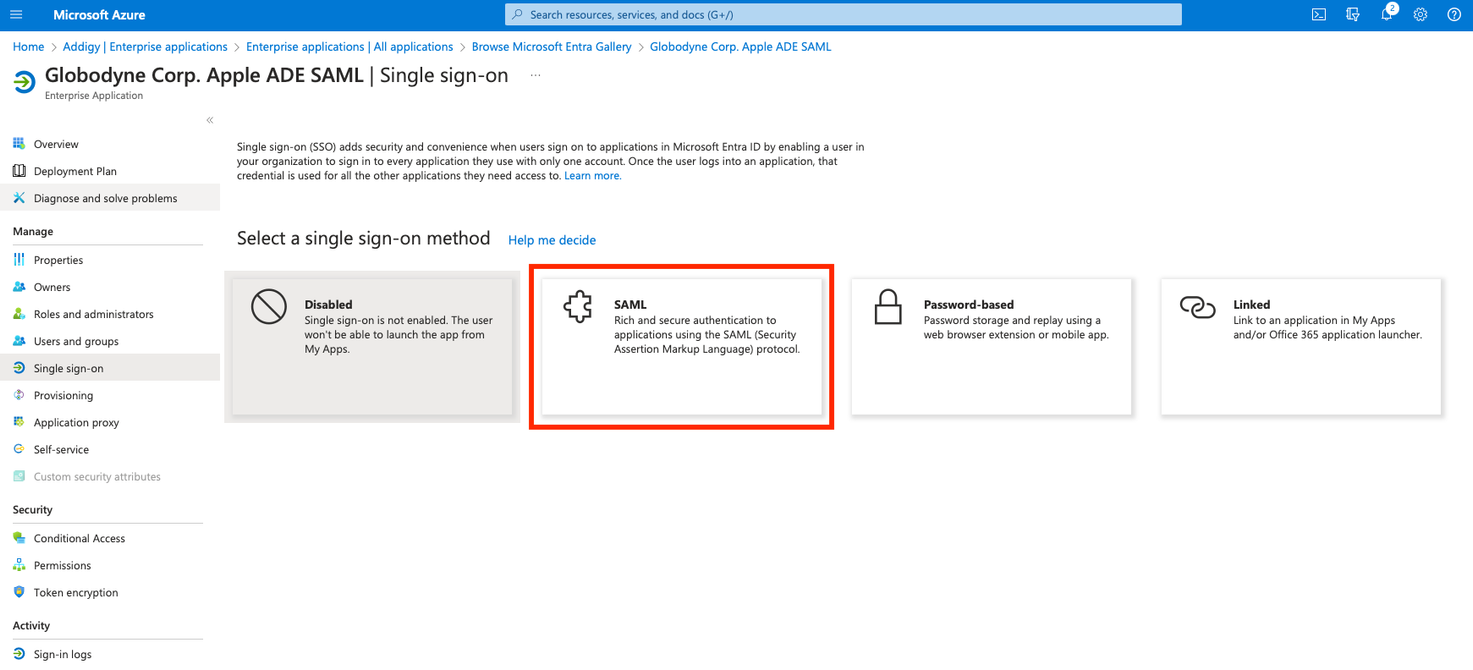Open Overview in the side menu
Image resolution: width=1473 pixels, height=670 pixels.
click(x=56, y=144)
